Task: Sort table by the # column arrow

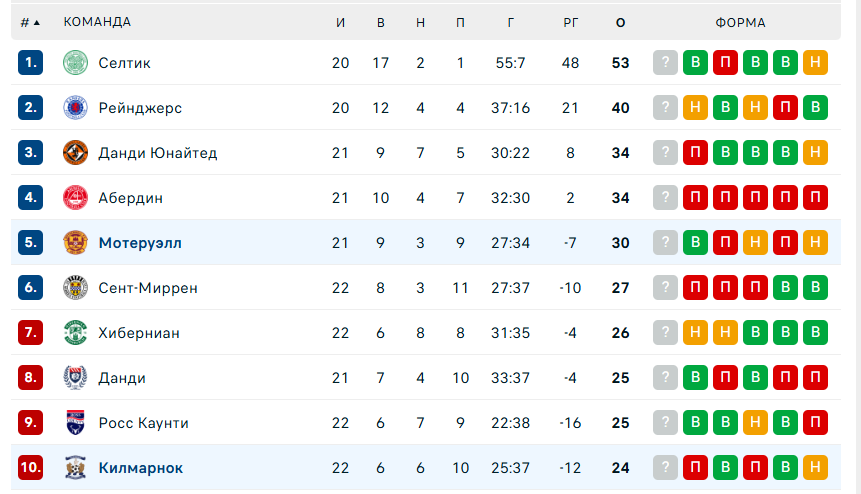Action: pyautogui.click(x=37, y=22)
